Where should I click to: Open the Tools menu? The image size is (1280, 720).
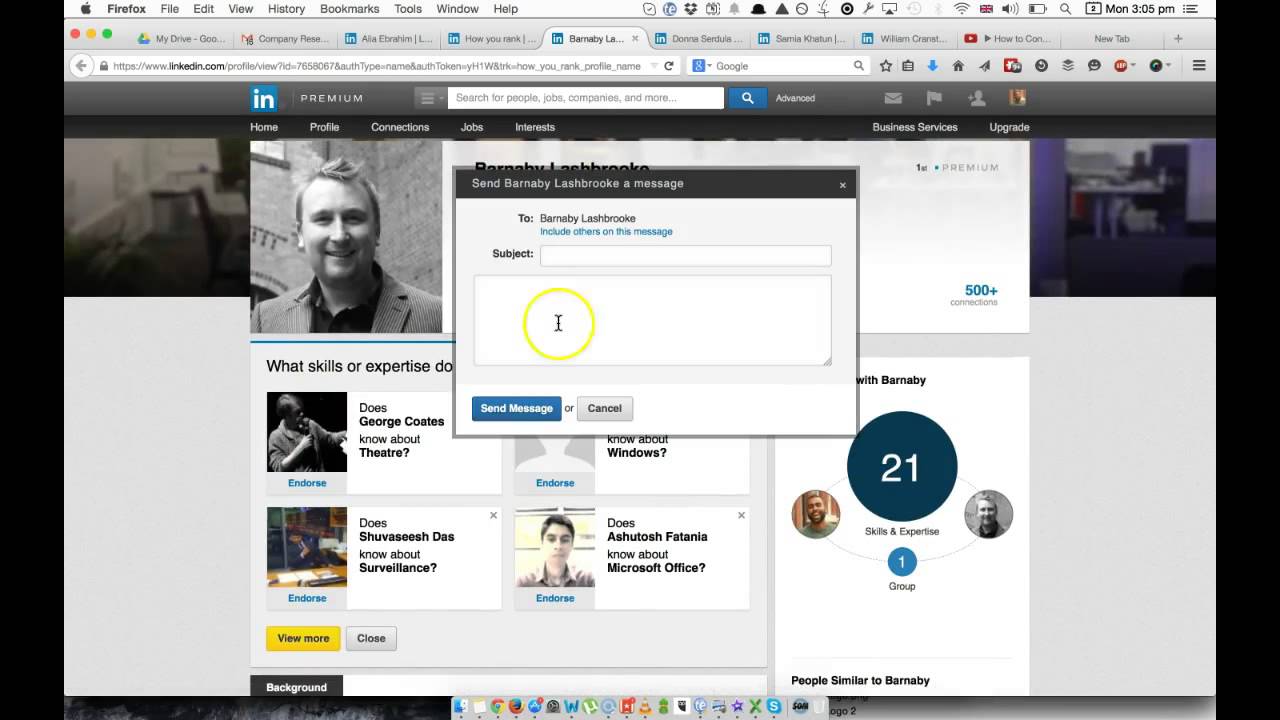407,9
